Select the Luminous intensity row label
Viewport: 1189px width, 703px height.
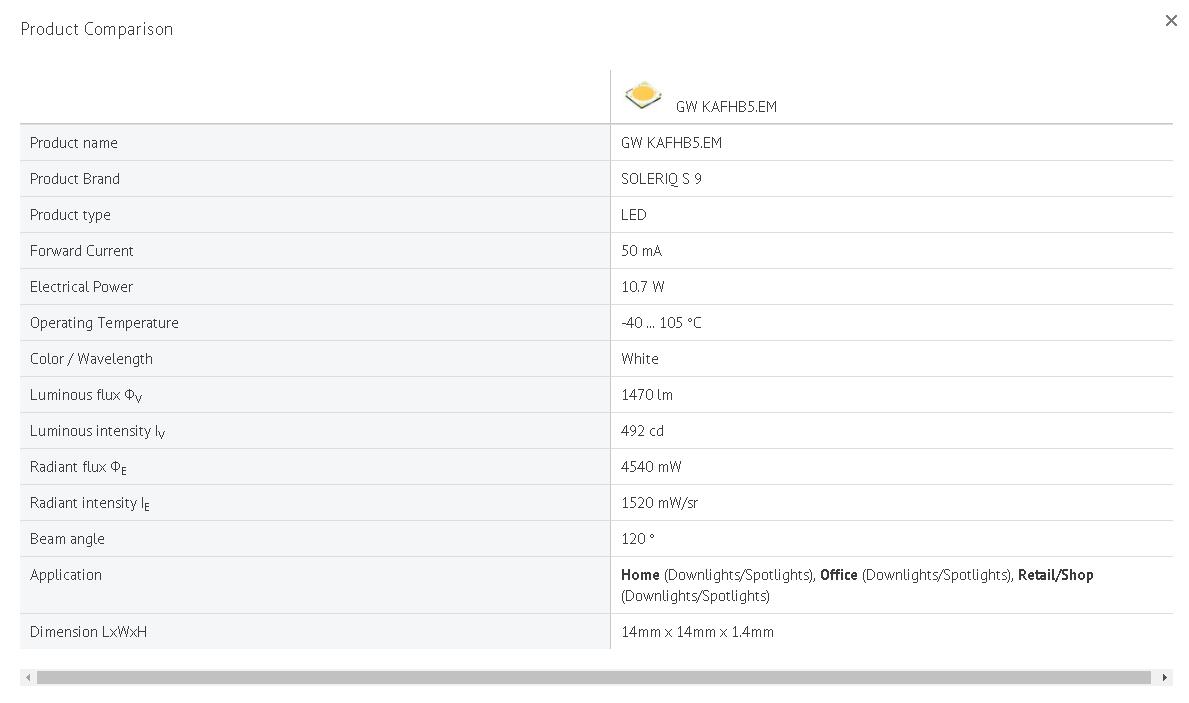click(97, 431)
